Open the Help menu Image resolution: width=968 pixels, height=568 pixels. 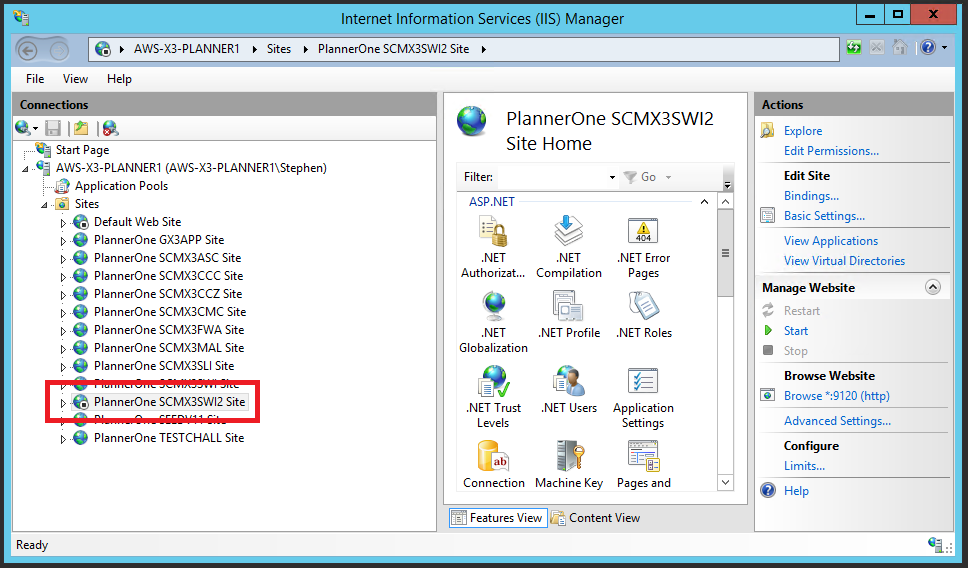coord(119,79)
